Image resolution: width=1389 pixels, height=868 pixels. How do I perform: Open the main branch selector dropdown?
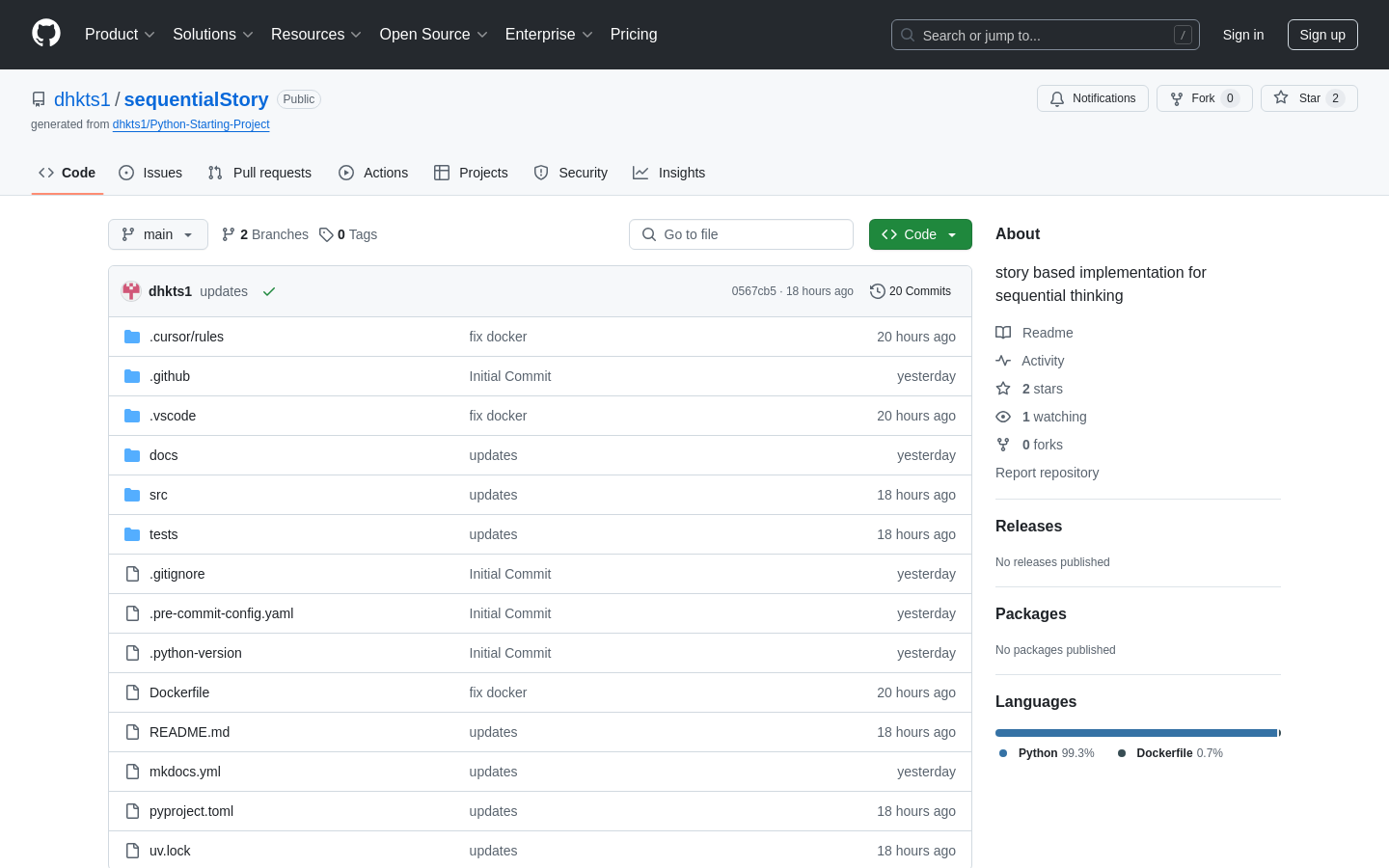pyautogui.click(x=158, y=234)
